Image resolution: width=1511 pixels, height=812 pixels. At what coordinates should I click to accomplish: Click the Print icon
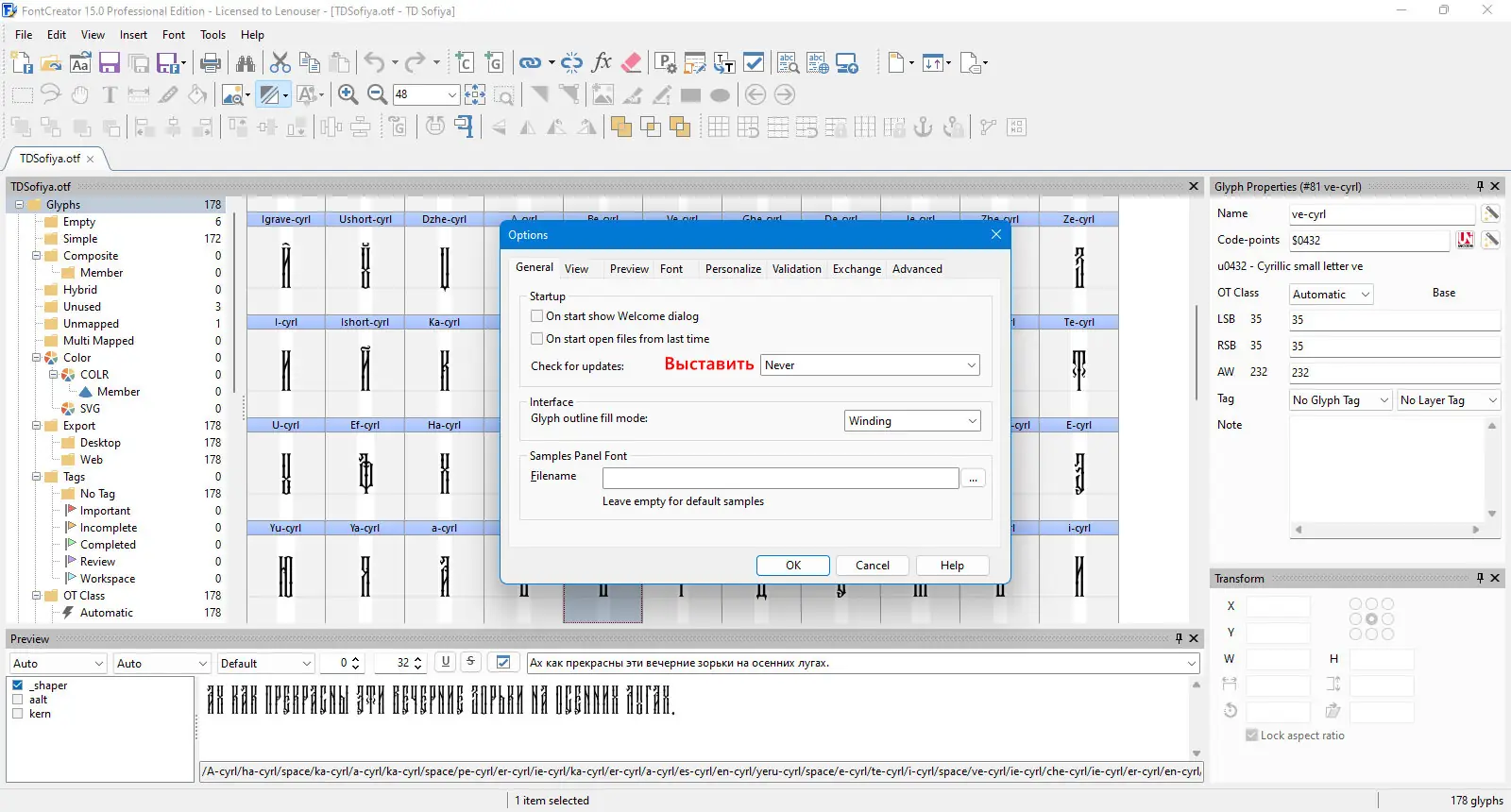pos(211,63)
